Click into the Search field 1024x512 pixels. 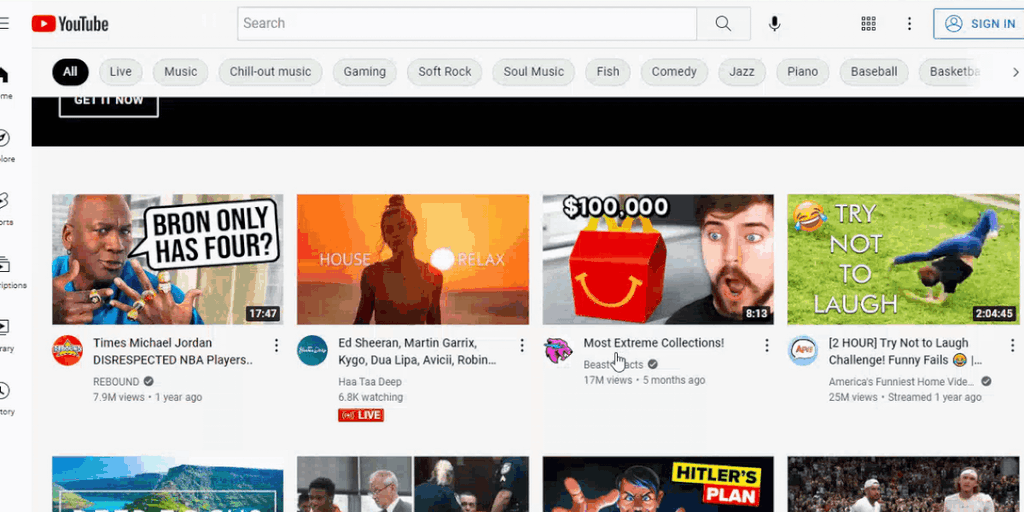(x=467, y=24)
